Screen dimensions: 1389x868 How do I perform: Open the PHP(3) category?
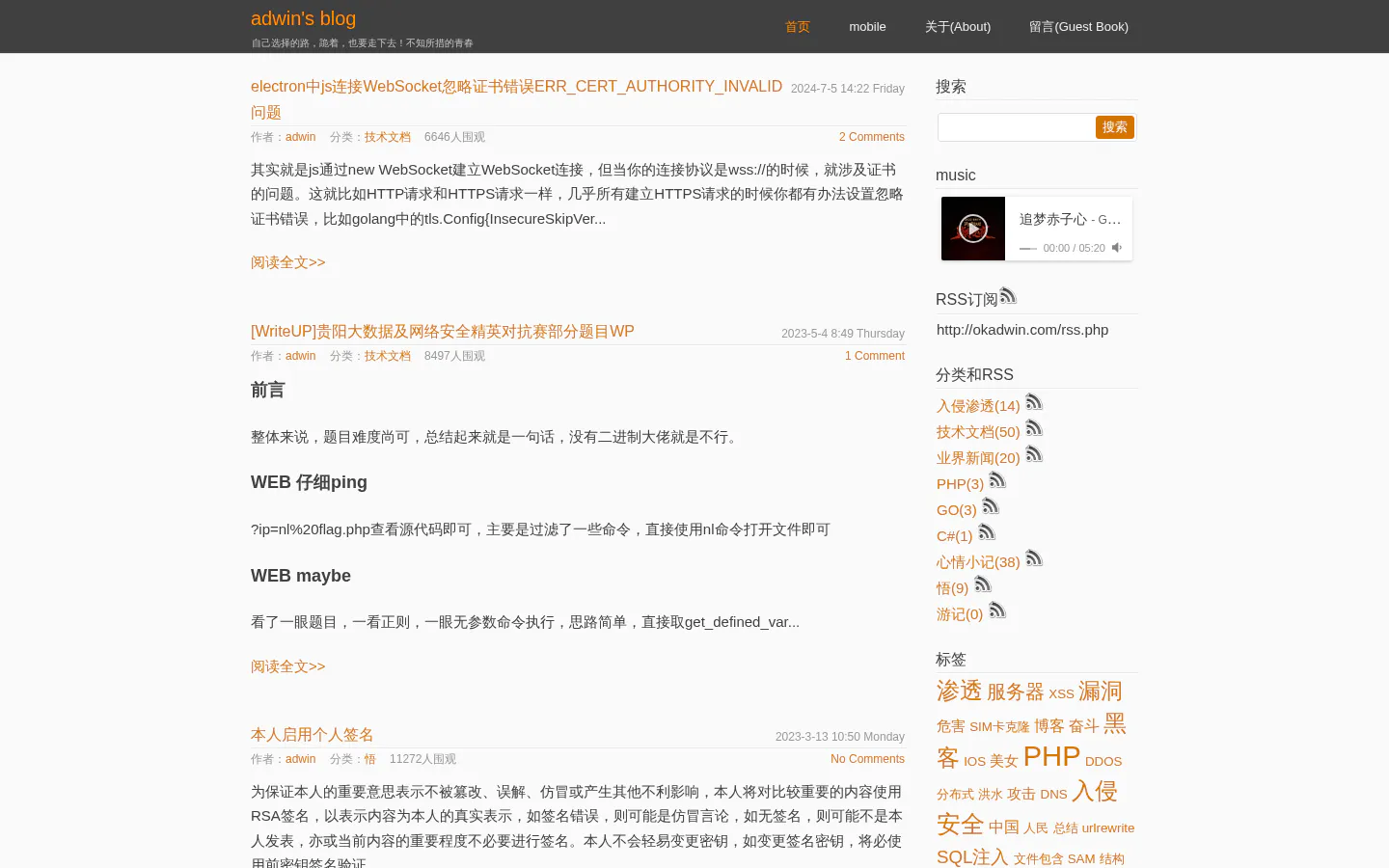tap(960, 484)
